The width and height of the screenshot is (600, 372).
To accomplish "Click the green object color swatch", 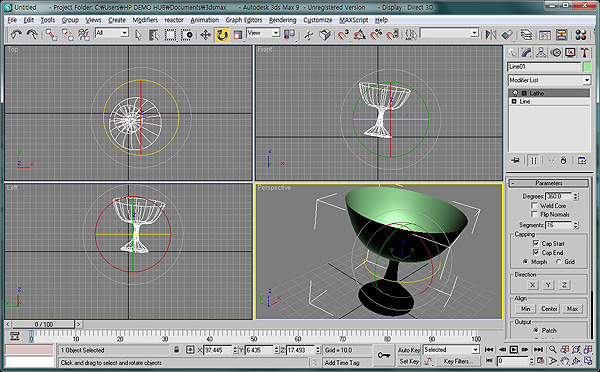I will click(x=587, y=67).
